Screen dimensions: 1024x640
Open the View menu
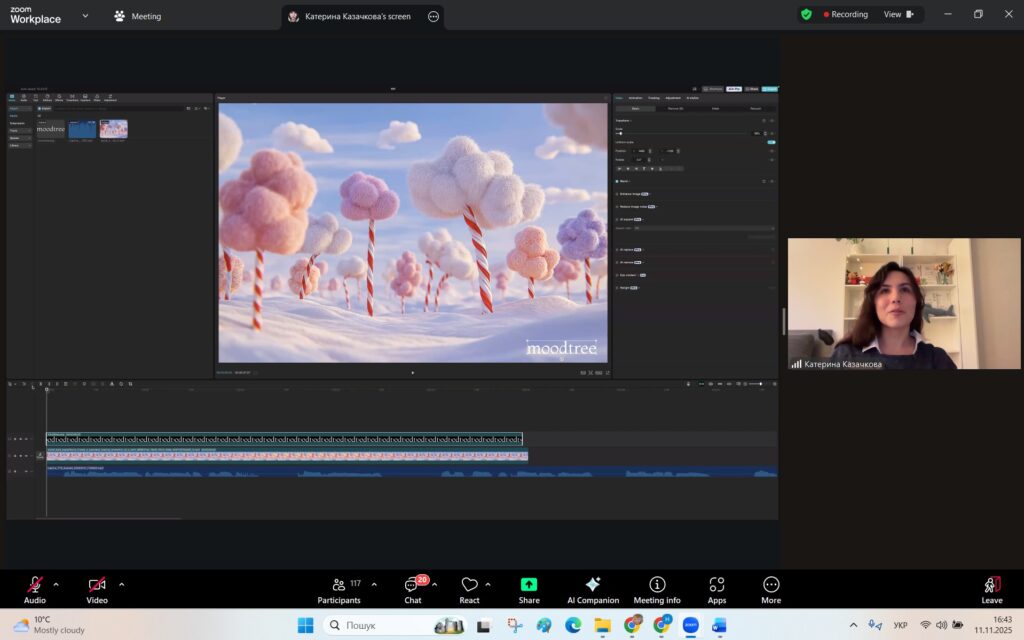click(892, 15)
